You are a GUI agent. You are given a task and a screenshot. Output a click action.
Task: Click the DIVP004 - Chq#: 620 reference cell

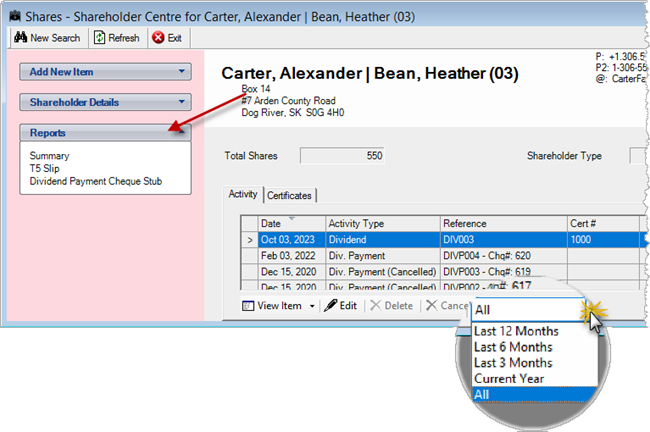click(x=503, y=256)
